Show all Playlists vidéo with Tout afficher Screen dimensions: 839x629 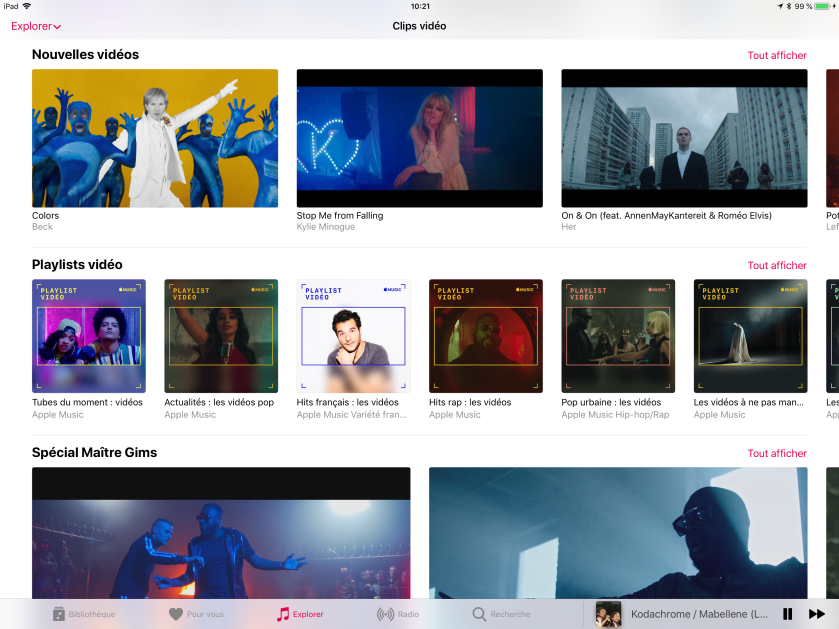coord(777,266)
